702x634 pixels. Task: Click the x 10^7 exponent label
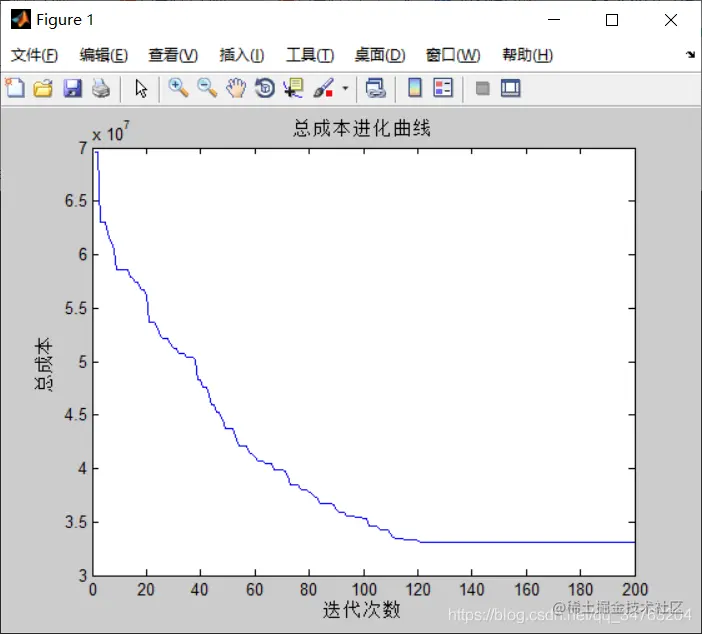pyautogui.click(x=111, y=132)
